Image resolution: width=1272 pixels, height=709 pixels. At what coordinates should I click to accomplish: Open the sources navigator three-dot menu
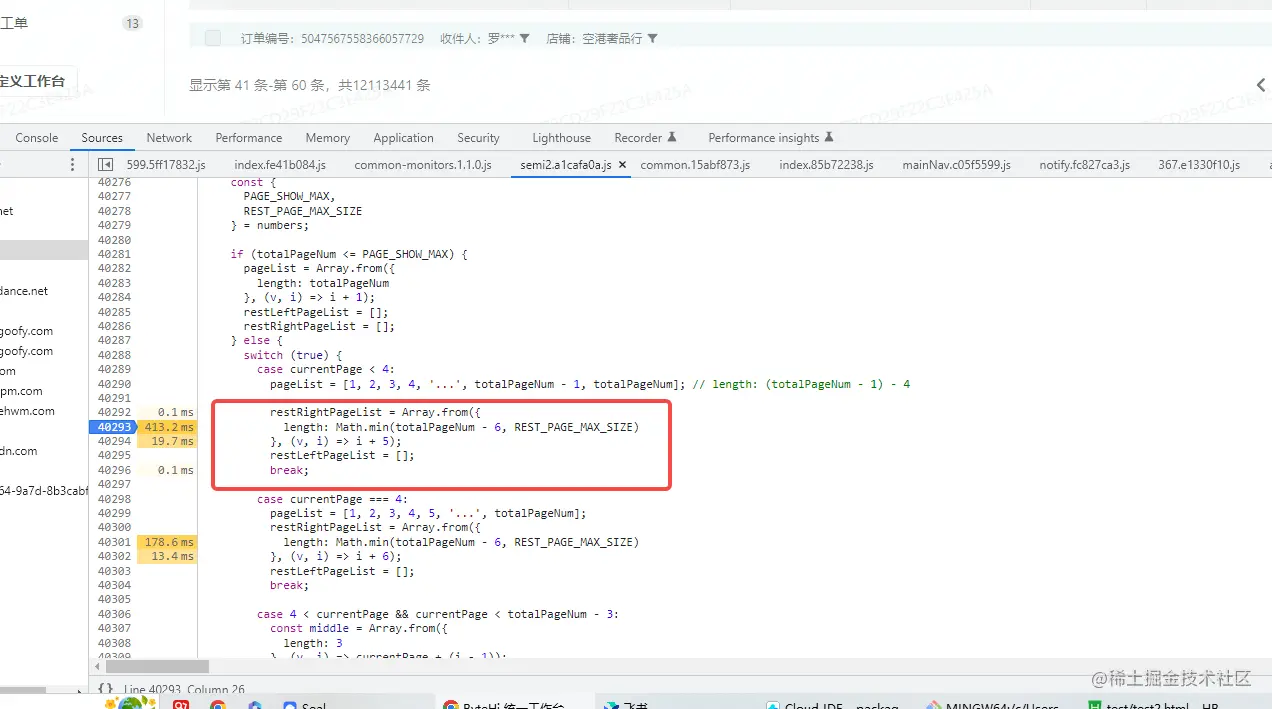[72, 164]
